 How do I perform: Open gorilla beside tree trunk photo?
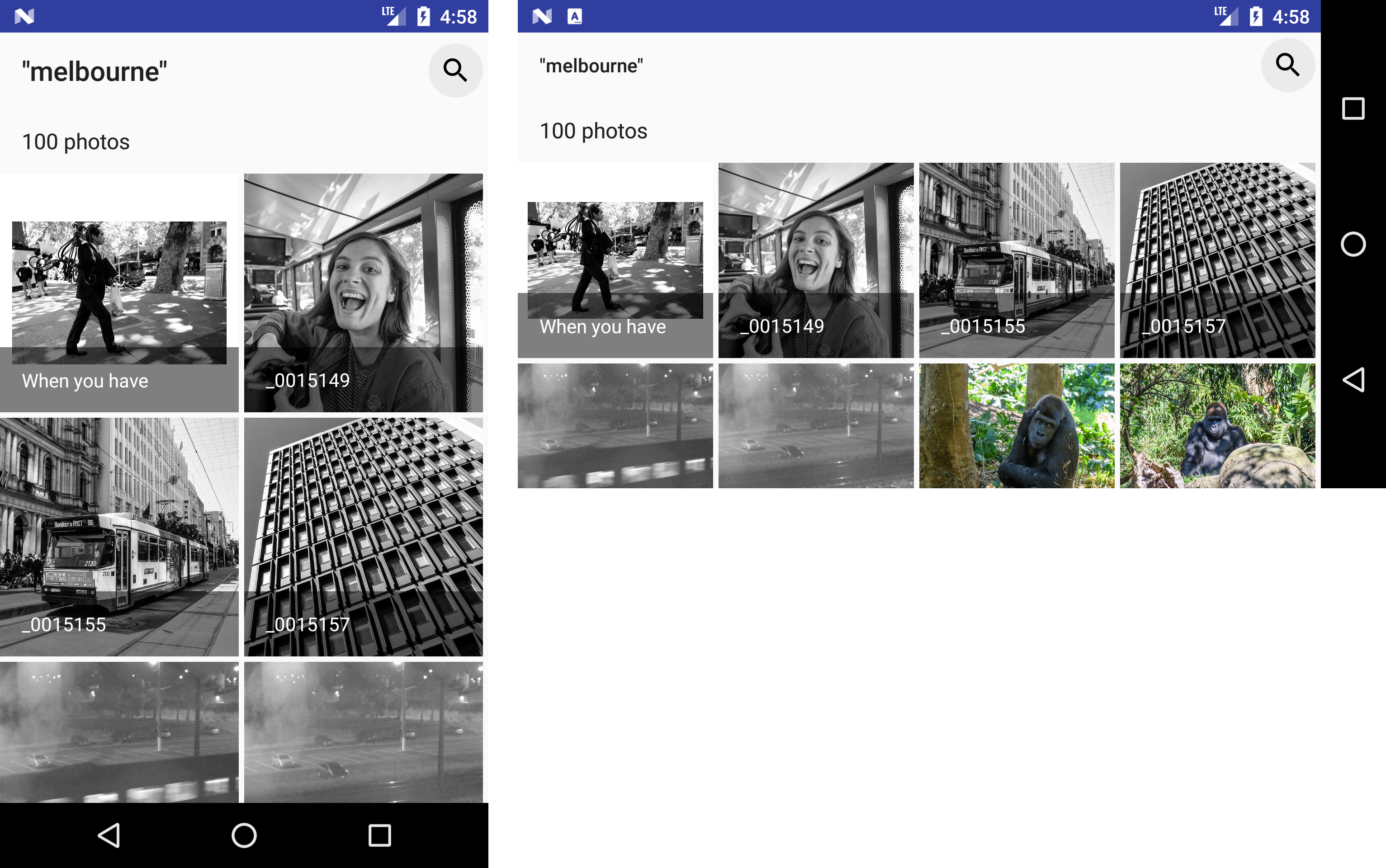point(1016,425)
